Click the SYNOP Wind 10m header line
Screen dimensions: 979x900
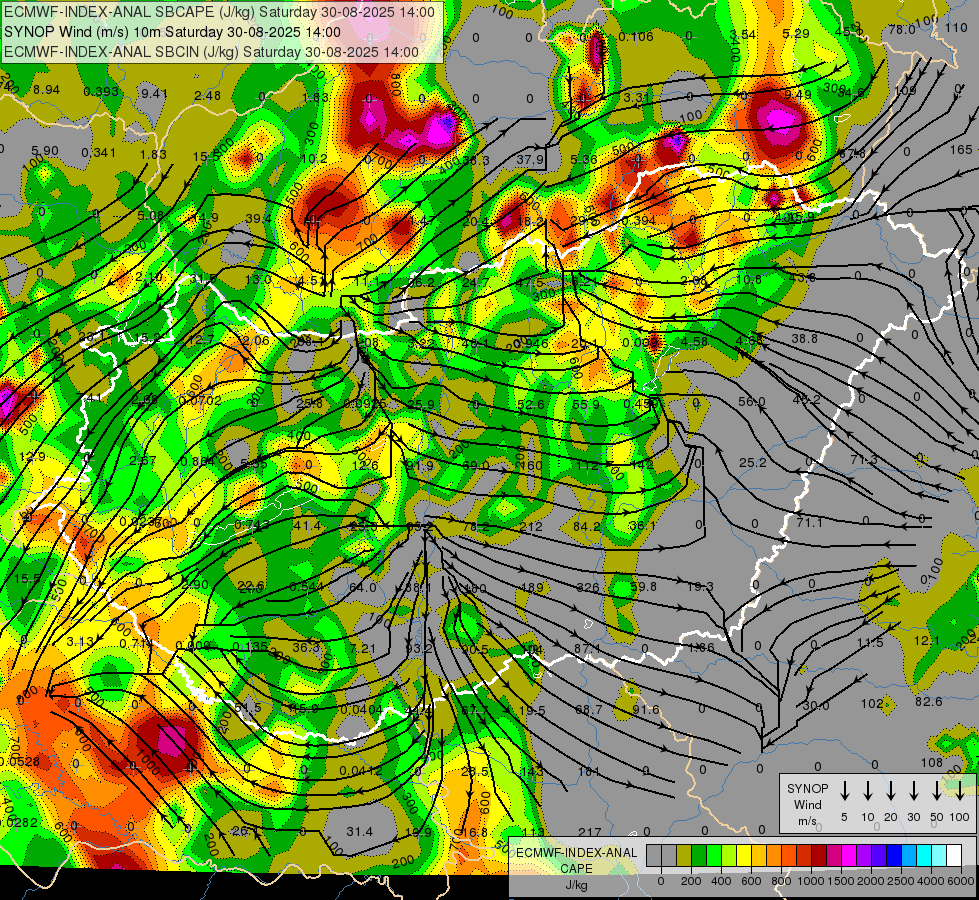click(x=172, y=32)
